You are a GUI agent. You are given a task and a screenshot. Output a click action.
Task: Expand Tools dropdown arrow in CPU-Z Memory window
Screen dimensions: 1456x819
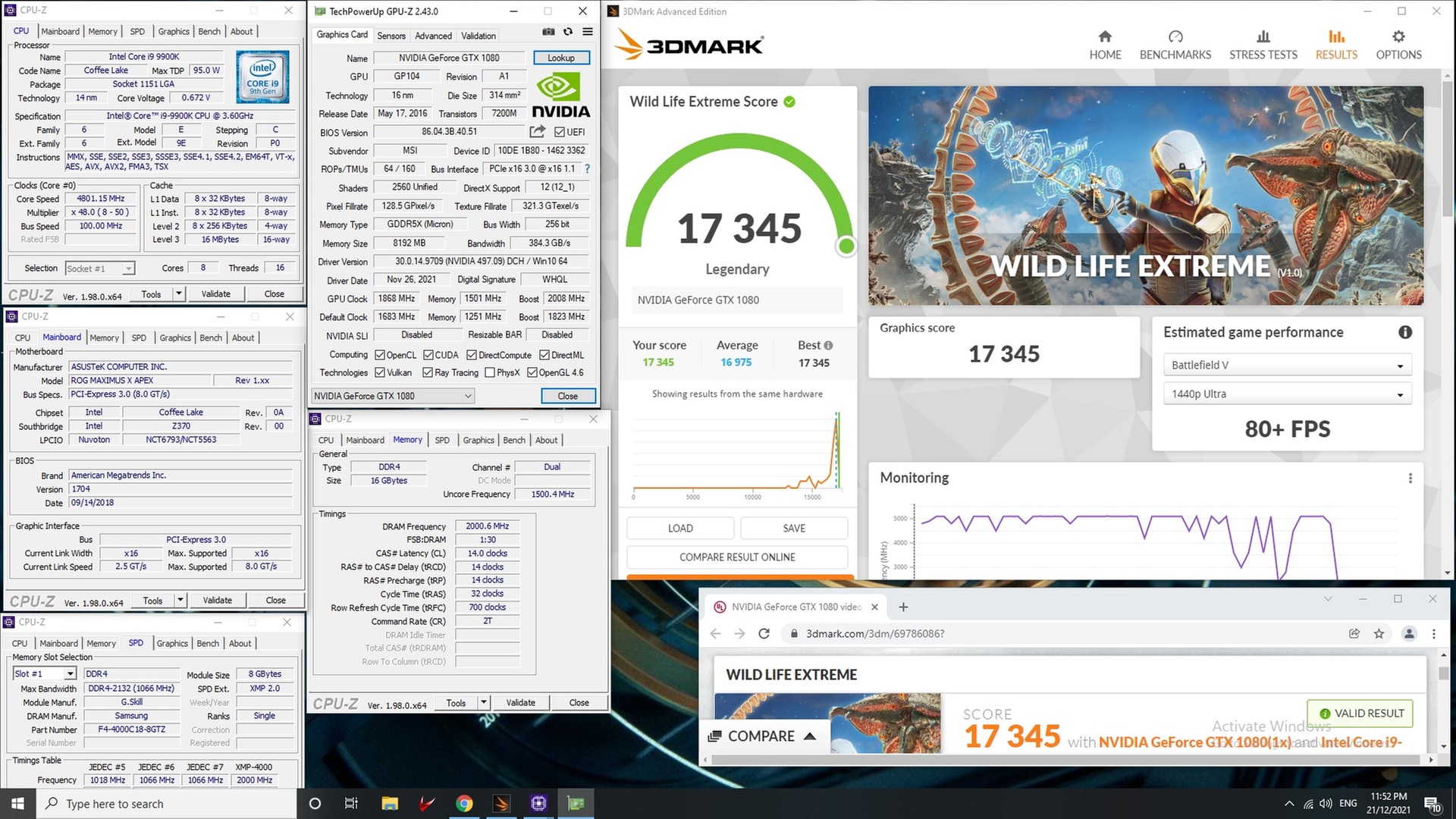point(484,703)
